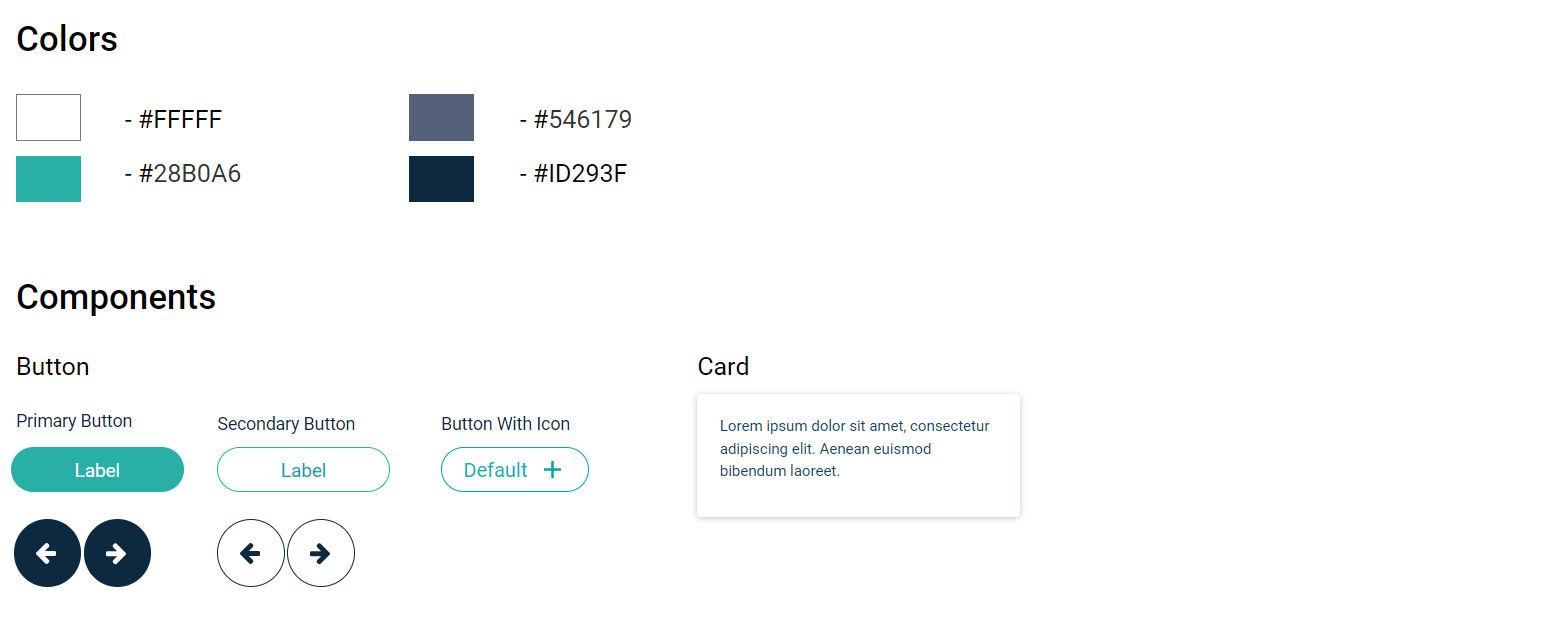Click the Secondary Button label text
This screenshot has width=1554, height=643.
coord(286,424)
